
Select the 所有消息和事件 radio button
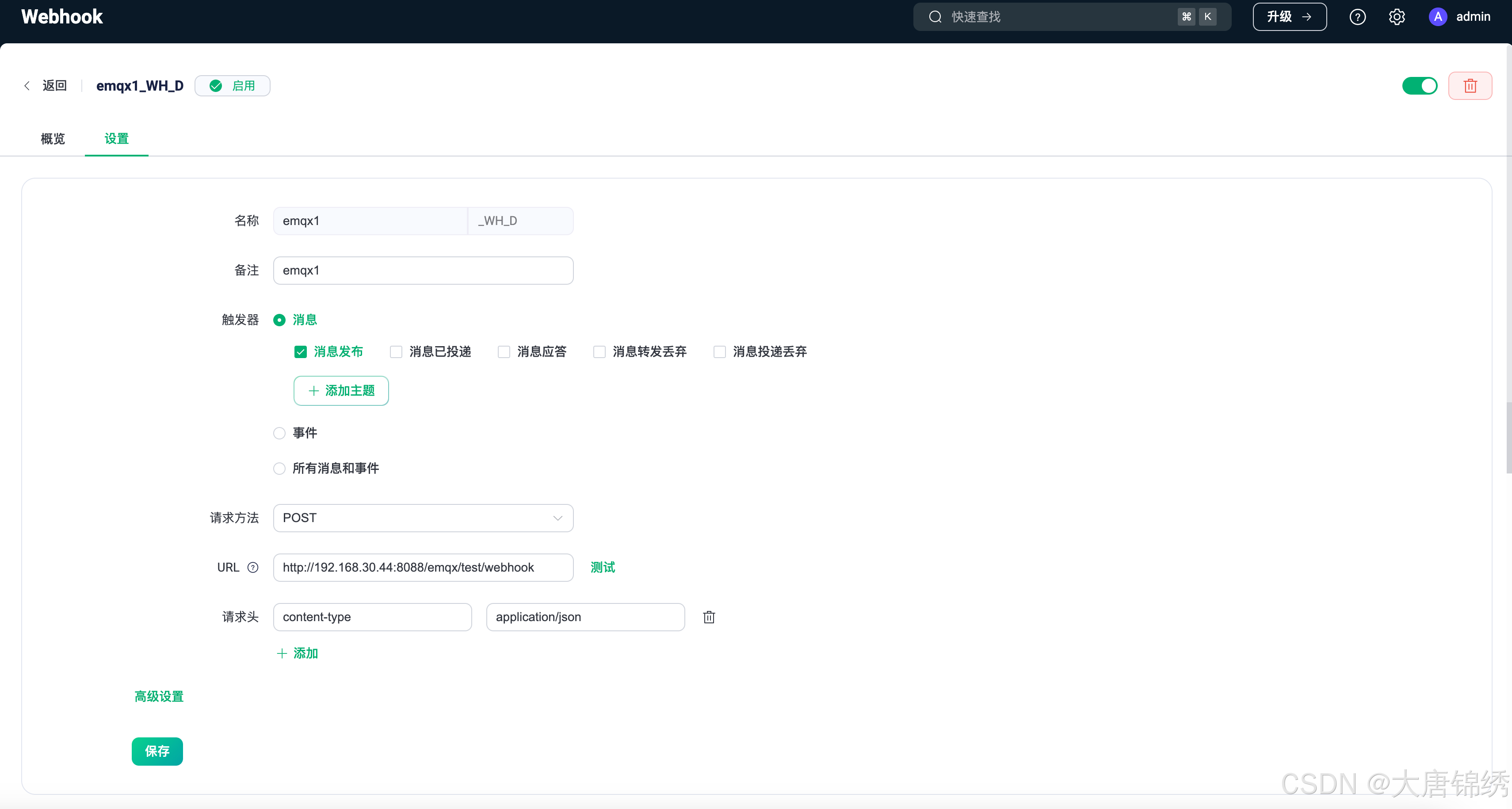coord(279,469)
